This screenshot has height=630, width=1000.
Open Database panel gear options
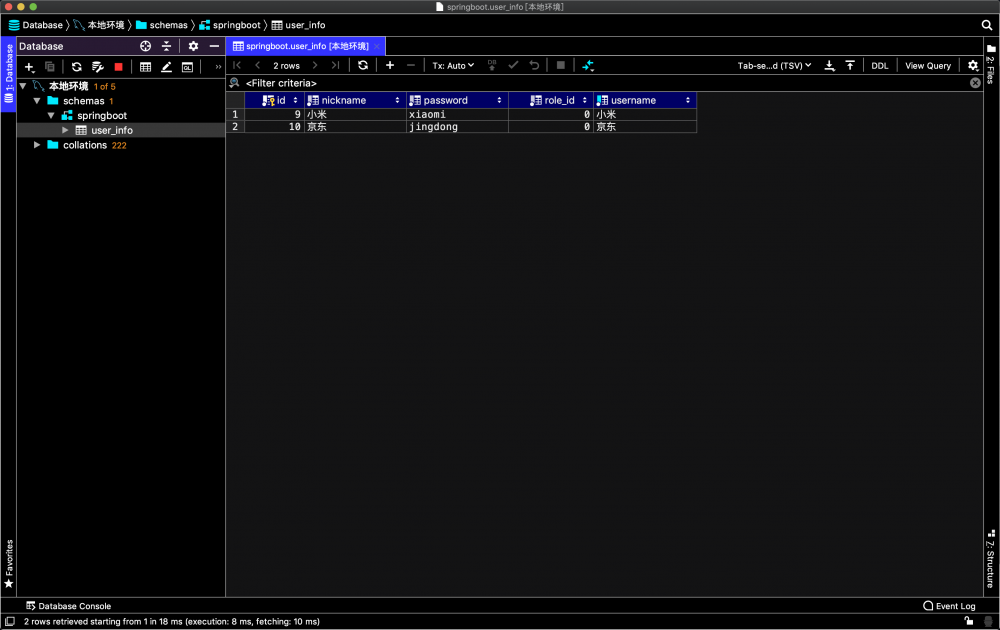193,46
